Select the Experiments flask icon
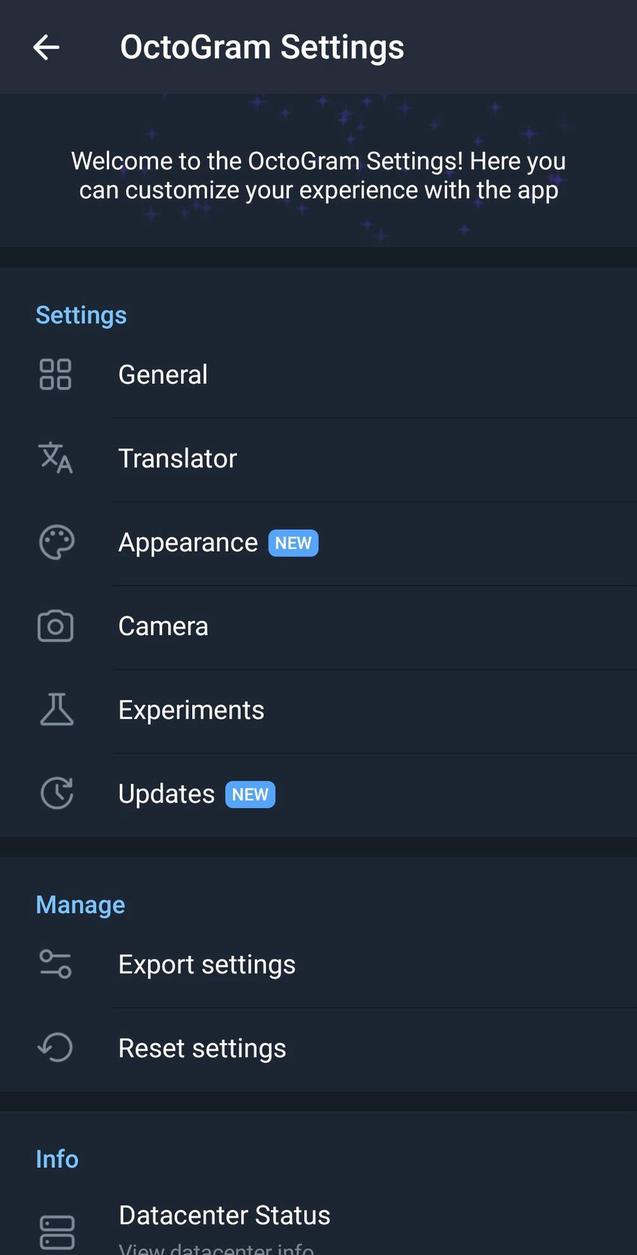637x1255 pixels. (x=57, y=709)
